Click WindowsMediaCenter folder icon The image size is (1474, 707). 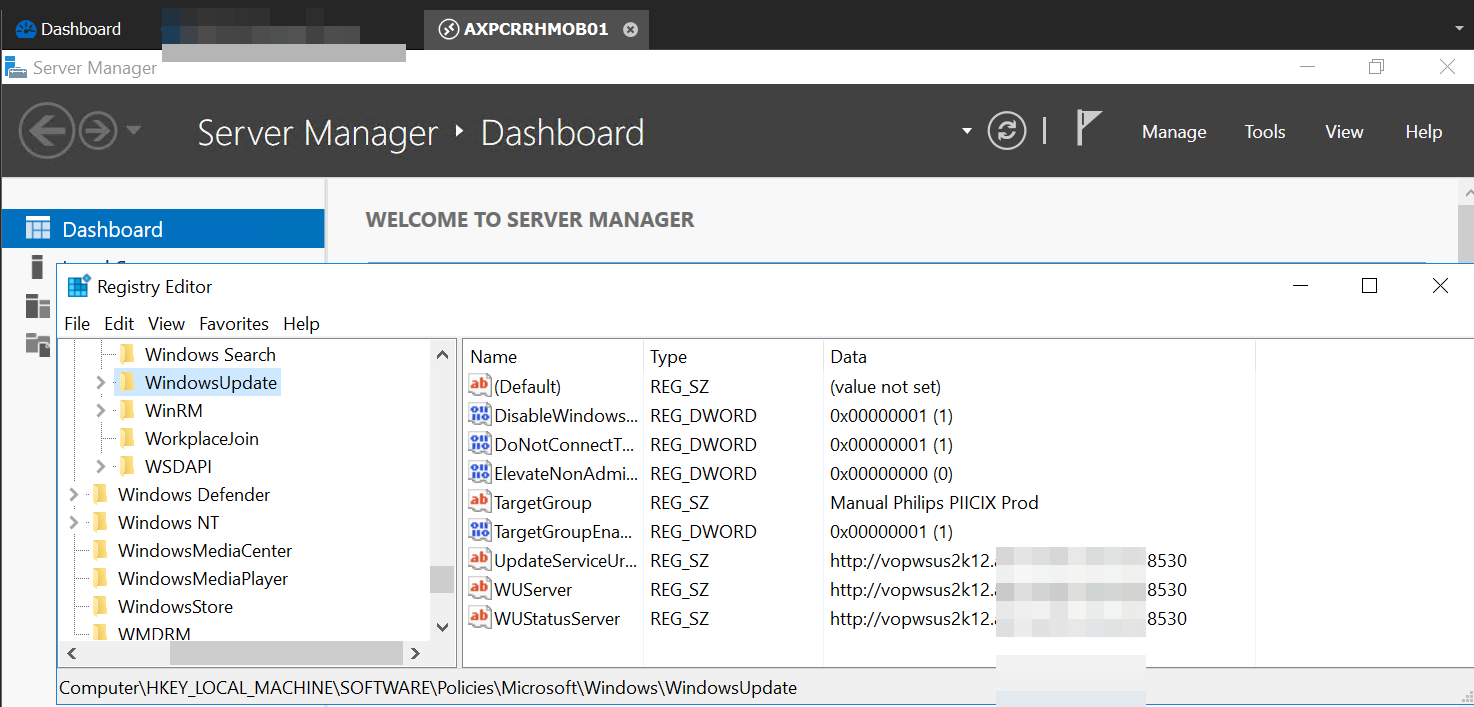point(99,550)
